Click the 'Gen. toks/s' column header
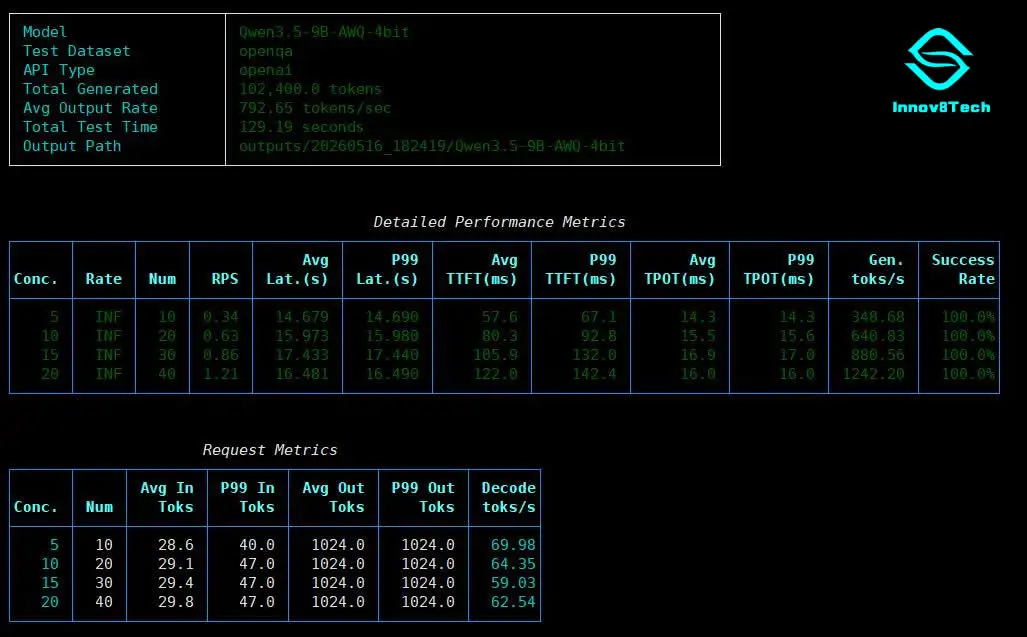 point(878,270)
